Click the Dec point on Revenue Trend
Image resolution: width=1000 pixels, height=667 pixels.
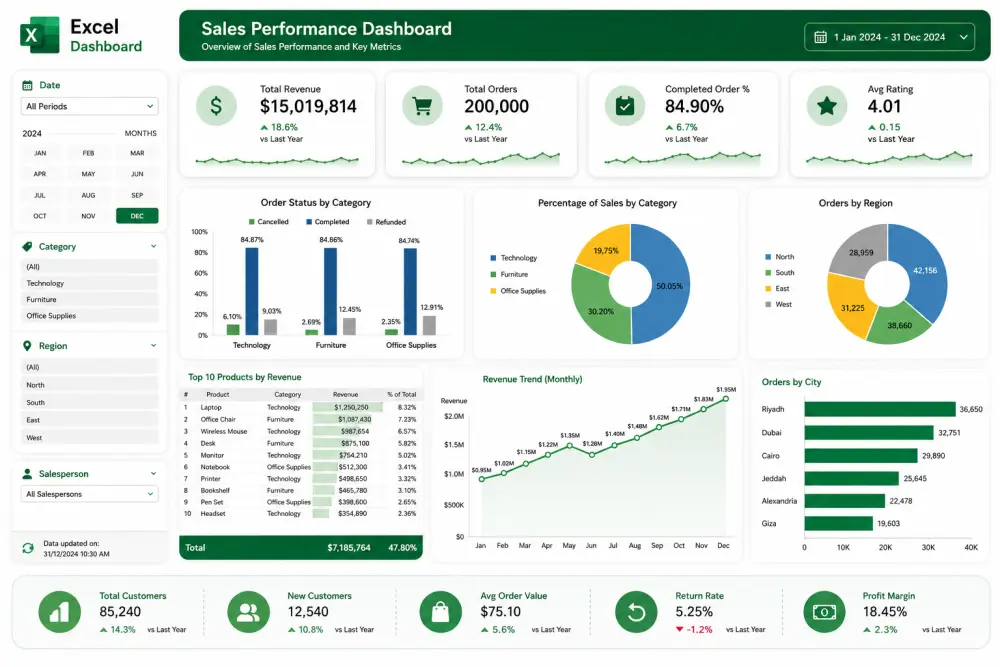coord(725,399)
